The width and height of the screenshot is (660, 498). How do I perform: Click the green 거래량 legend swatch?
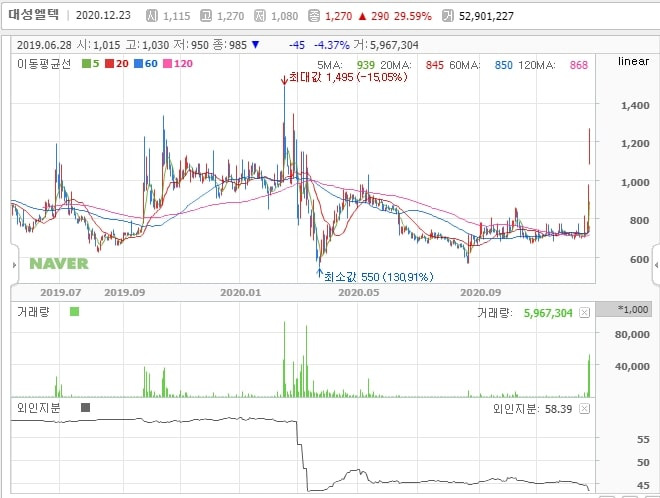75,312
